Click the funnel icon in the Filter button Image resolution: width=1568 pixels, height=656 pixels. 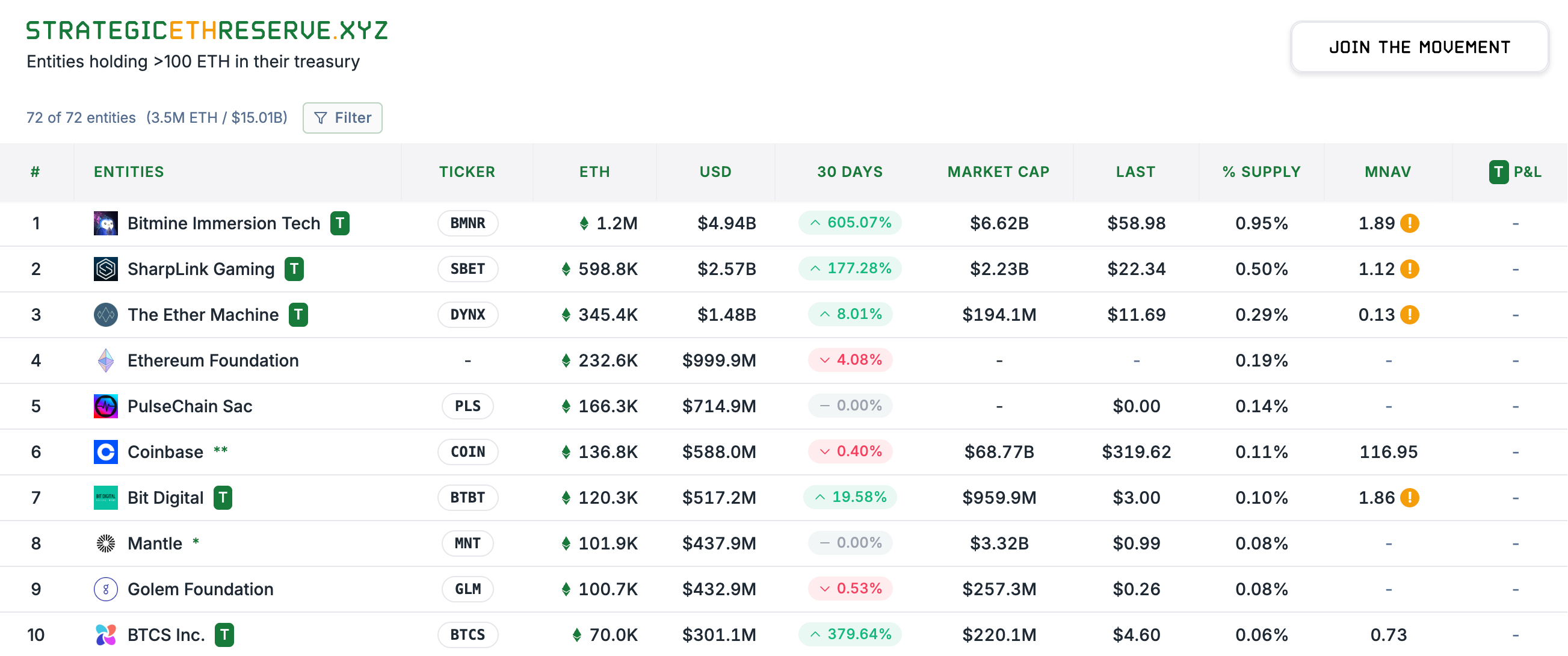pos(320,117)
